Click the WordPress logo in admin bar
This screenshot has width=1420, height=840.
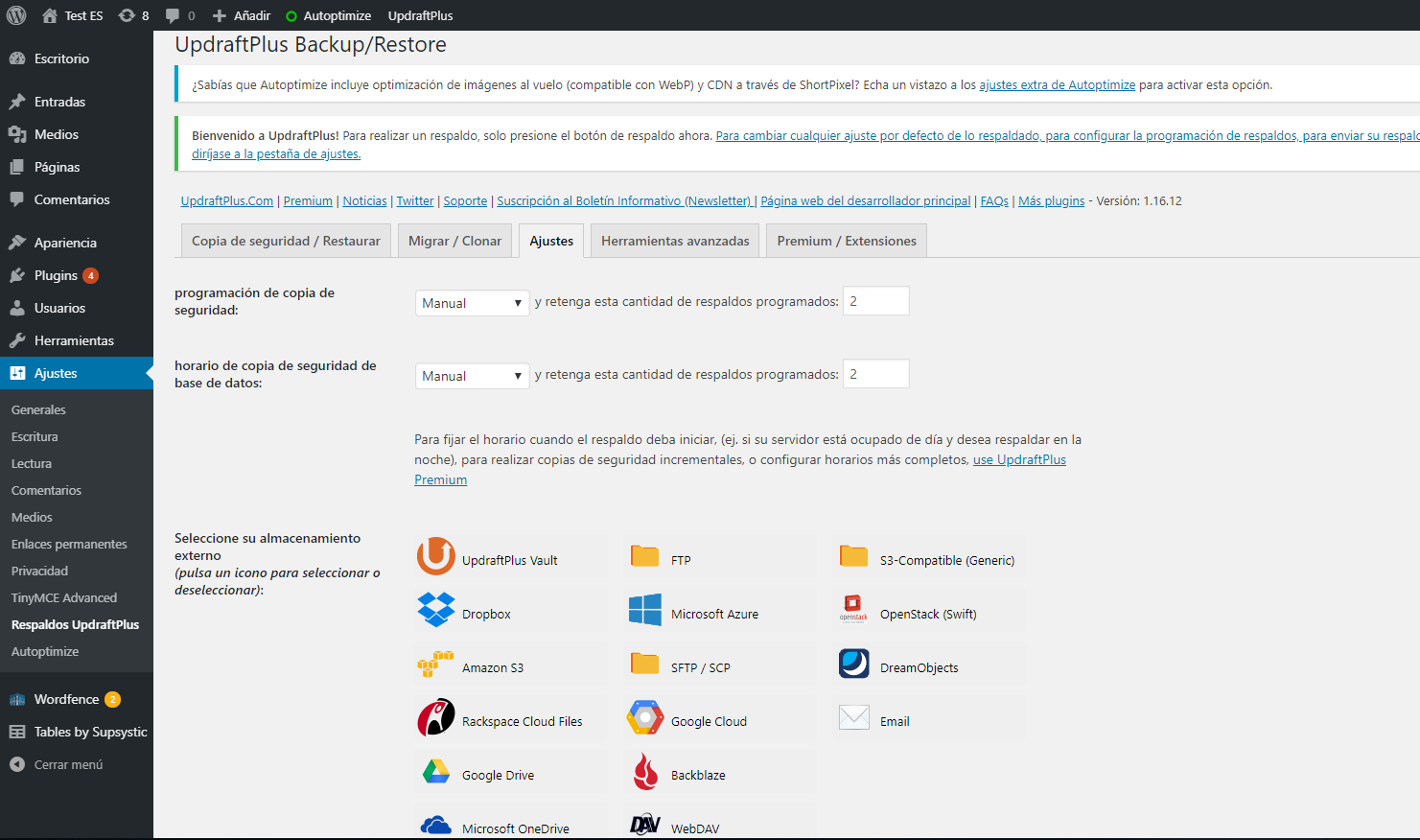16,15
